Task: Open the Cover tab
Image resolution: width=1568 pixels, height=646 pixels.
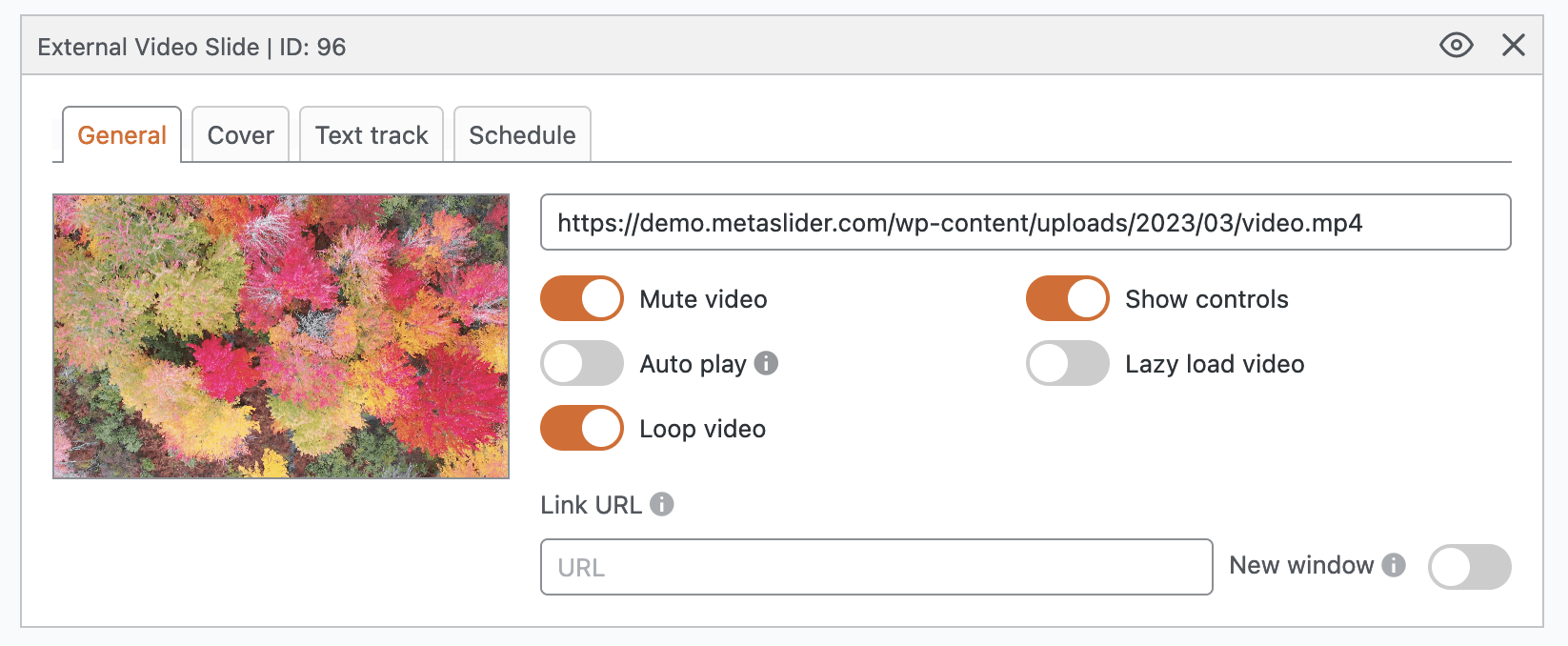Action: (x=240, y=135)
